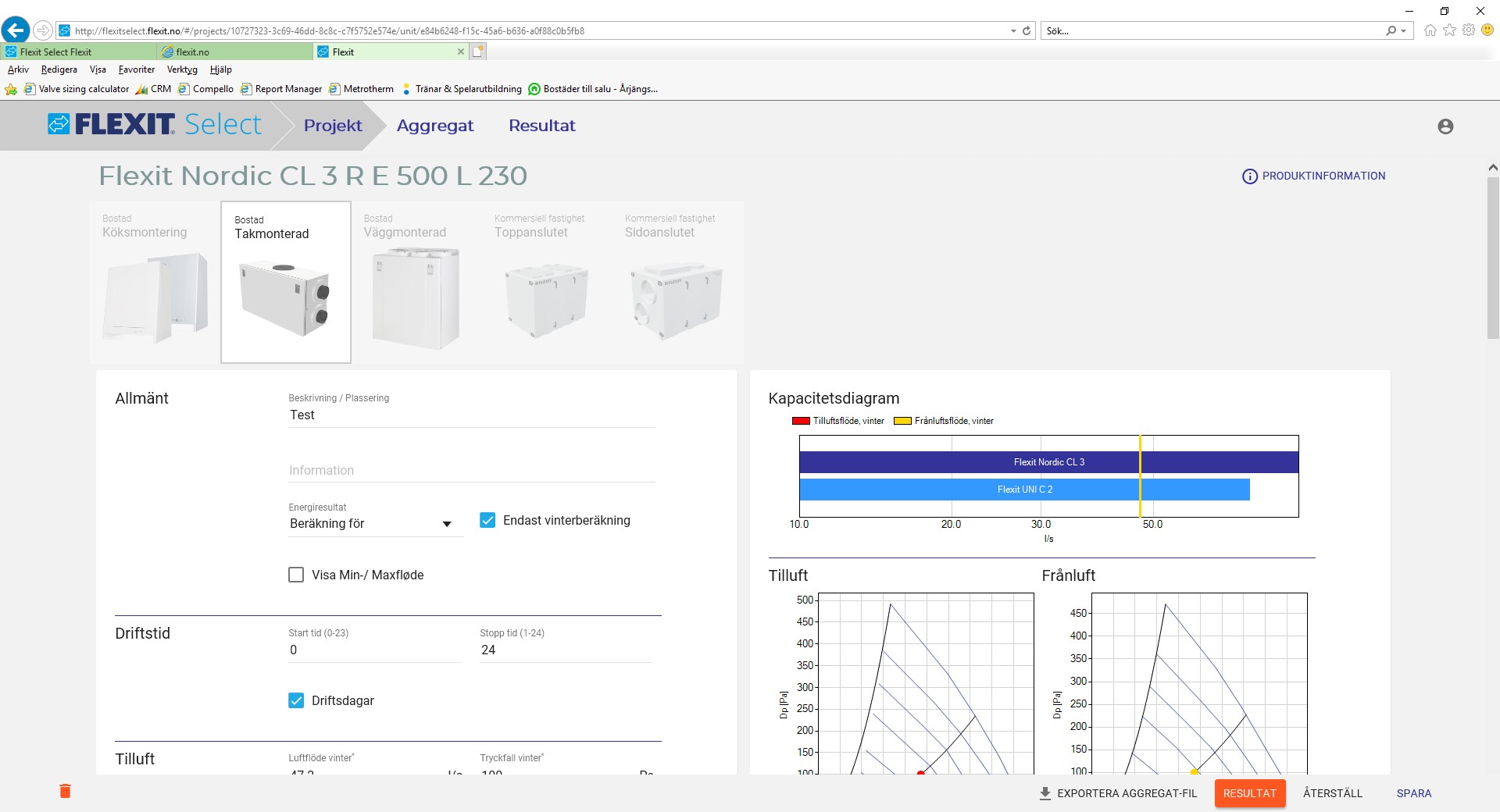Image resolution: width=1500 pixels, height=812 pixels.
Task: Click yellow Frånluftsflöde legend swatch
Action: pos(902,421)
